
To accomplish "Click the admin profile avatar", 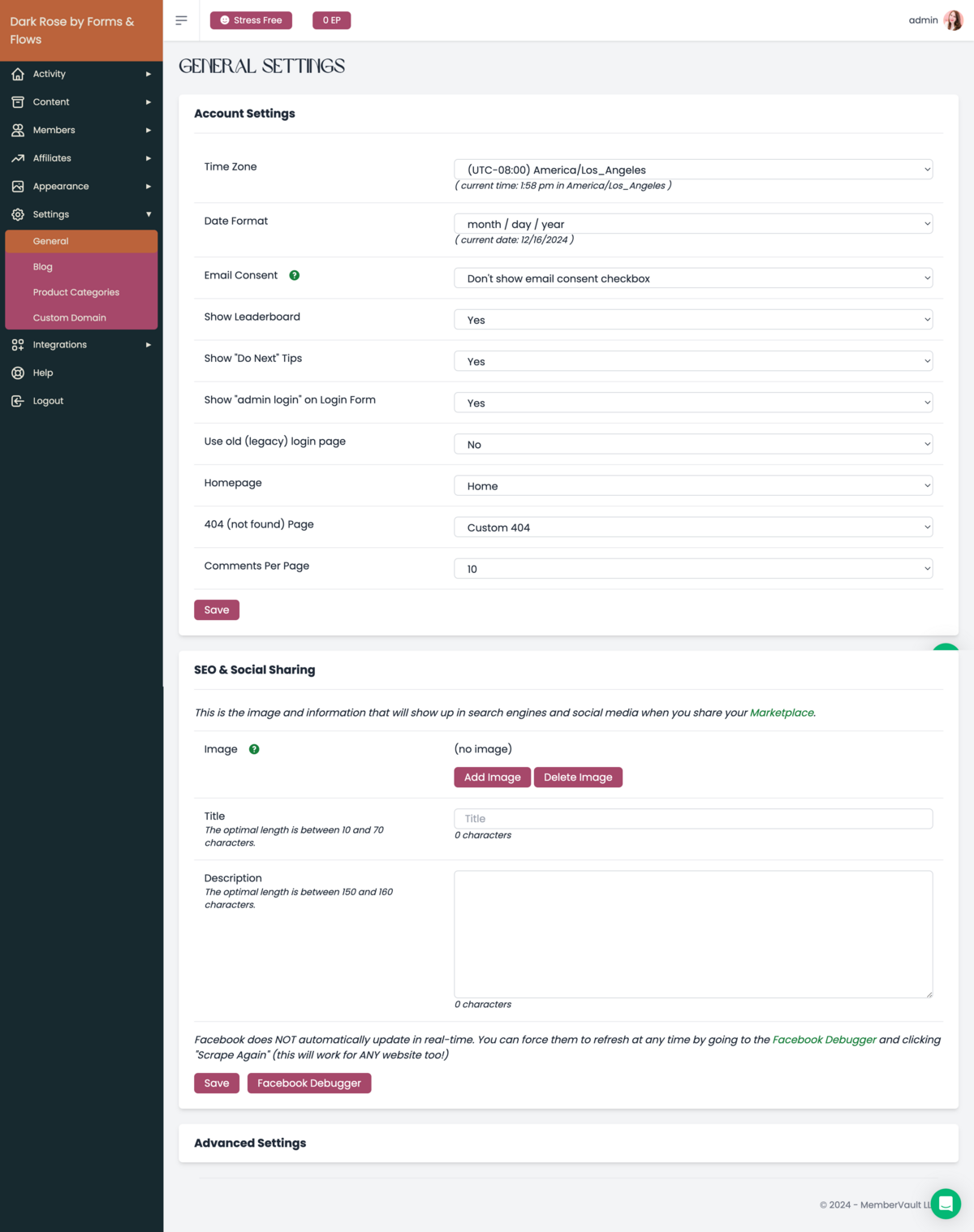I will tap(953, 20).
